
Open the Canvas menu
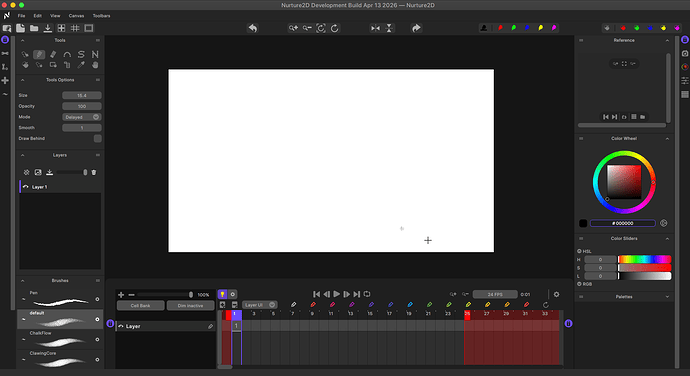[76, 16]
